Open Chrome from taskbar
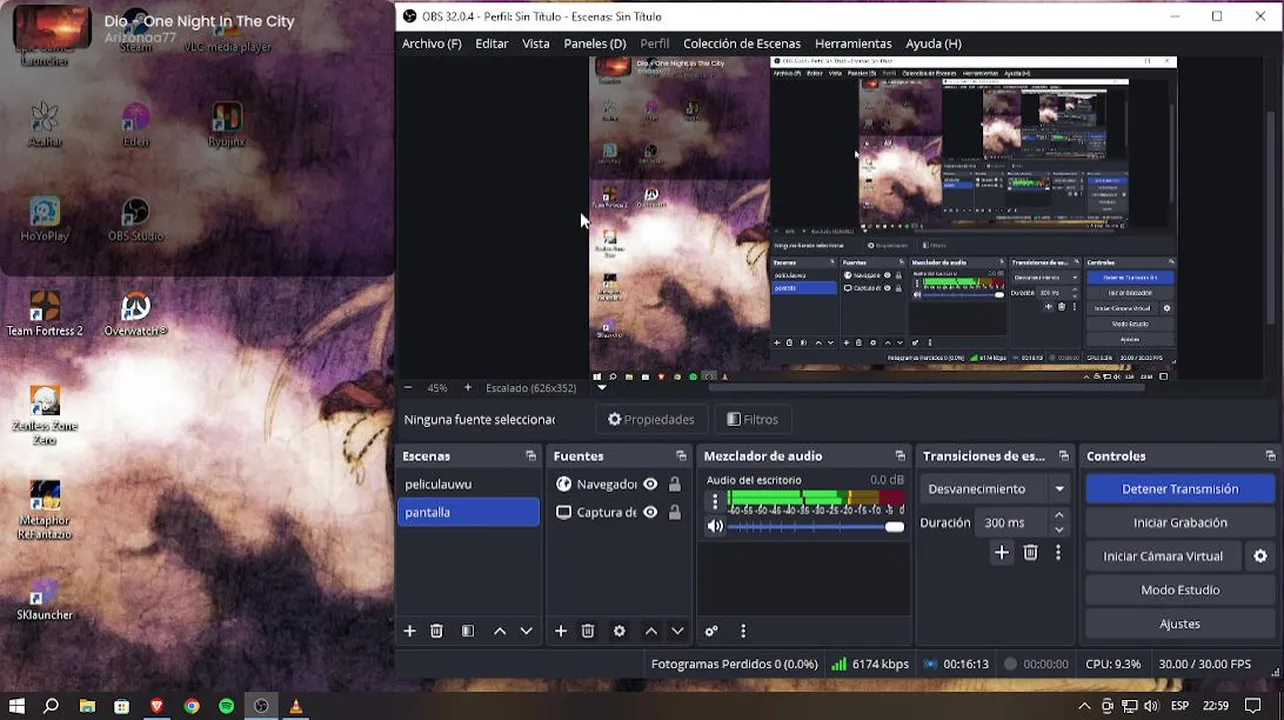Viewport: 1284px width, 720px height. 191,706
